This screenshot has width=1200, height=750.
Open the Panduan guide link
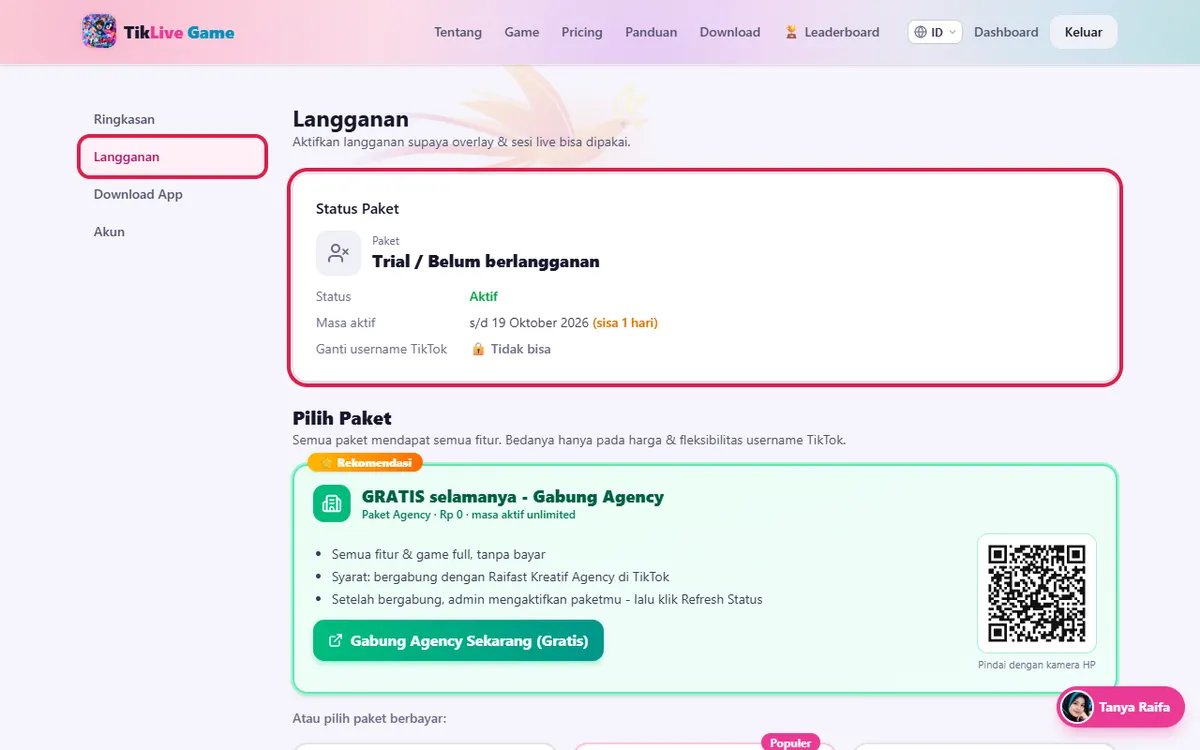pyautogui.click(x=651, y=32)
